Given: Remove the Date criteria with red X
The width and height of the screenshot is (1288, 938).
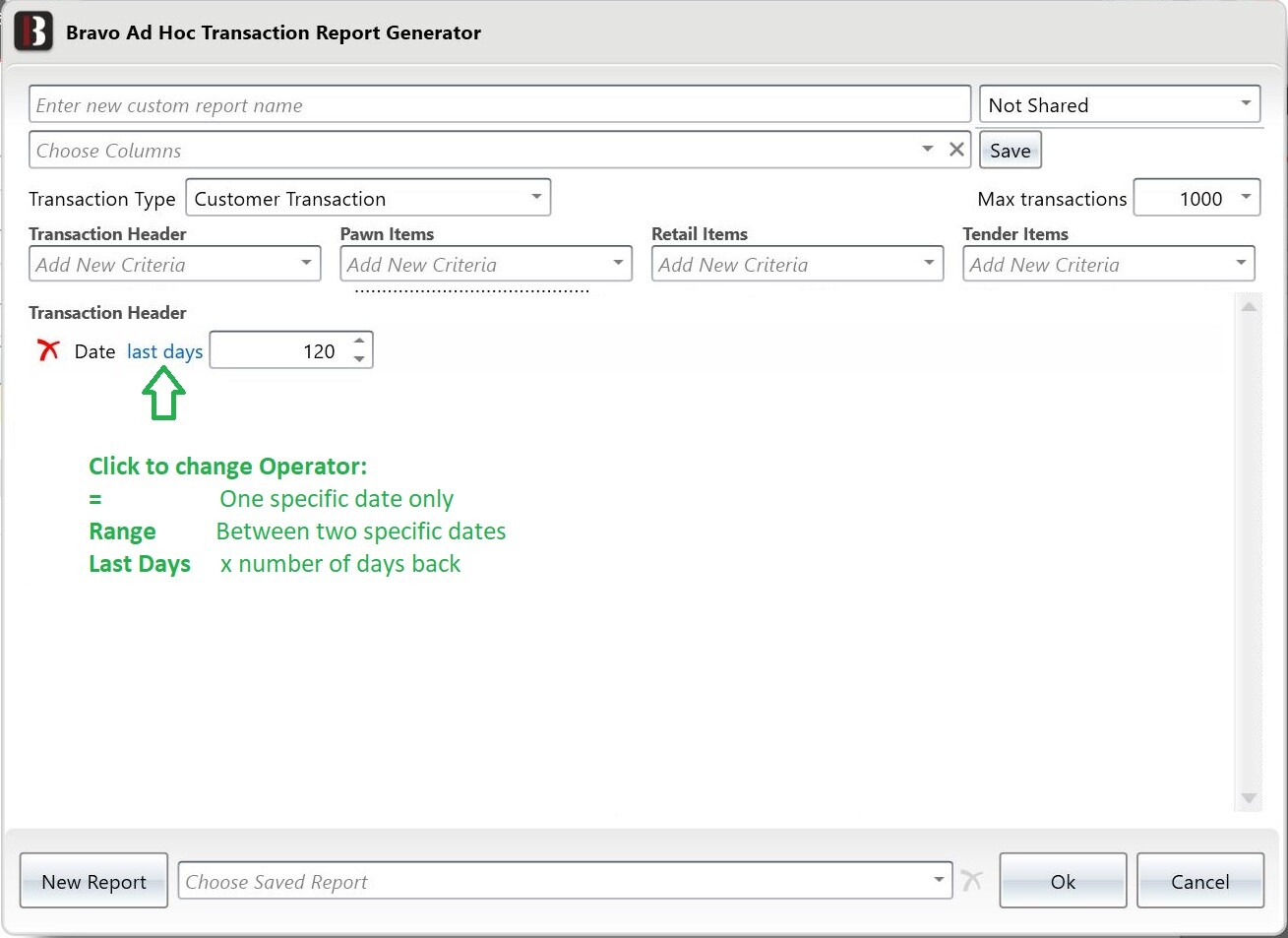Looking at the screenshot, I should click(x=48, y=350).
